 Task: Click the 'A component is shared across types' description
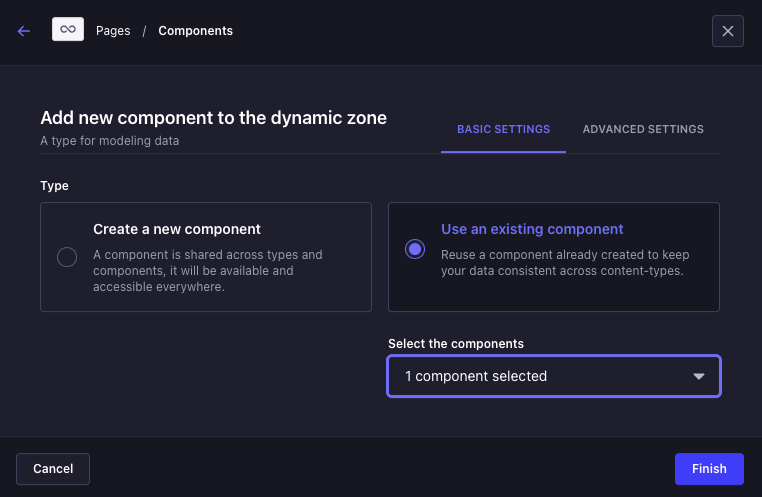coord(207,270)
